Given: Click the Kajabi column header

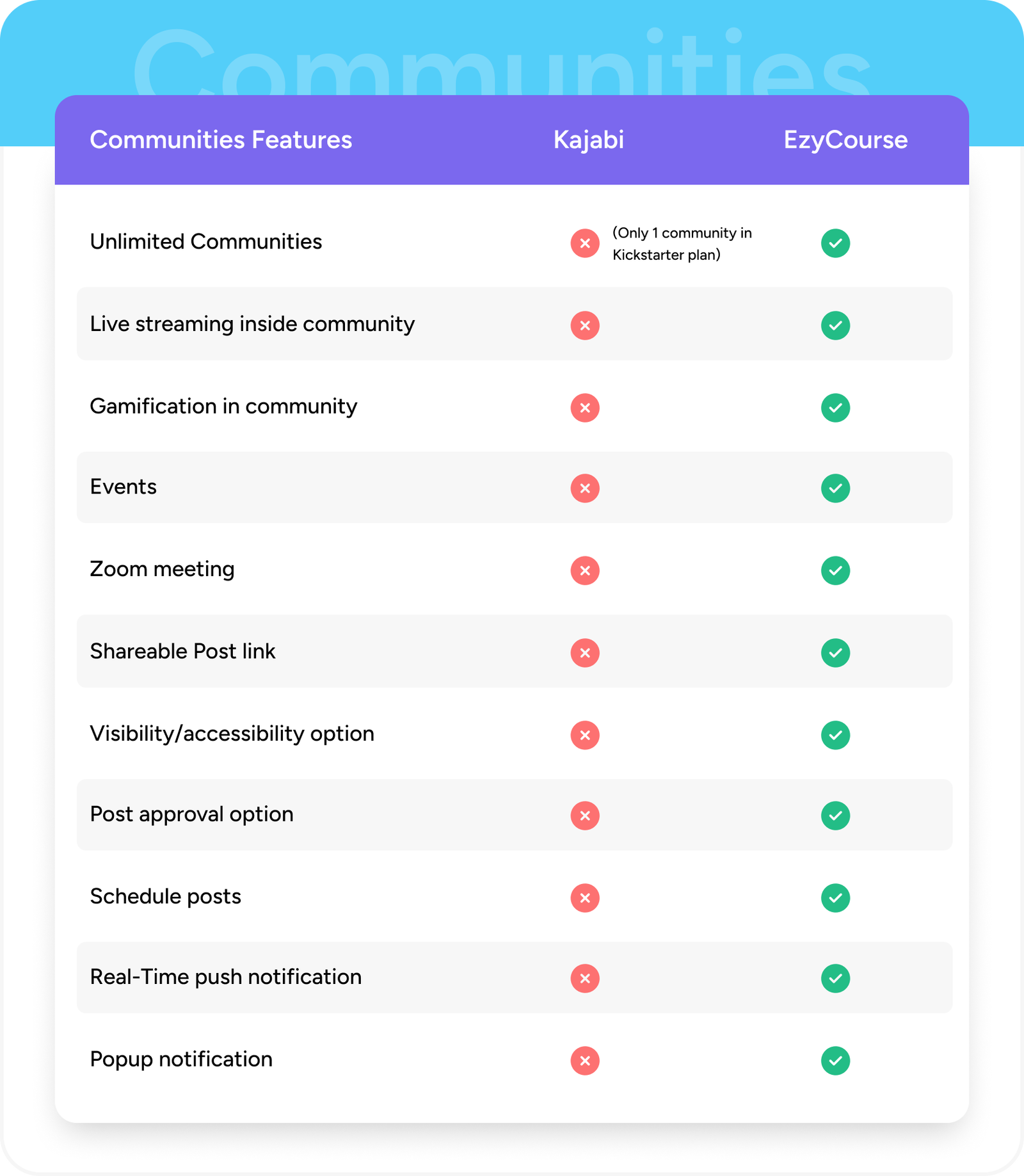Looking at the screenshot, I should (588, 140).
